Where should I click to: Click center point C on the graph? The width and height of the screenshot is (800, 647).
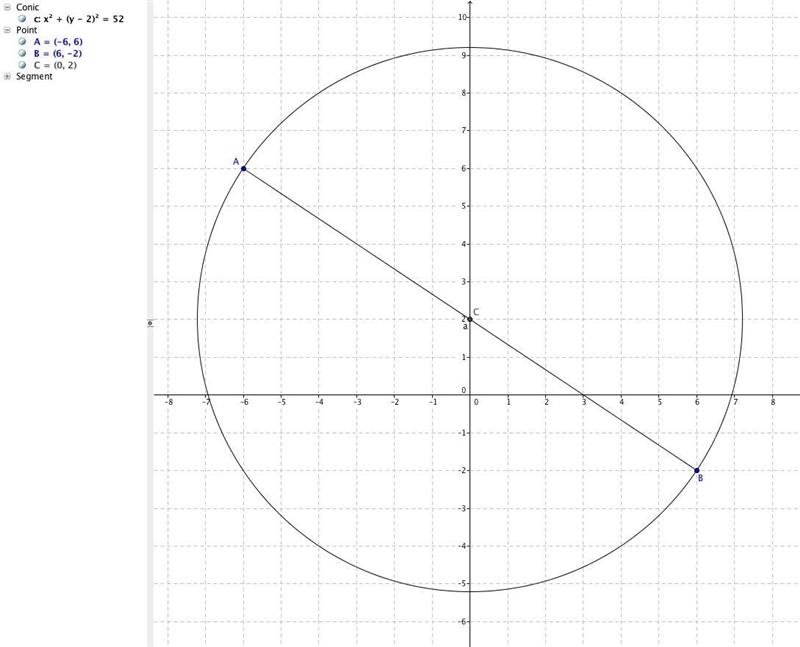(470, 319)
